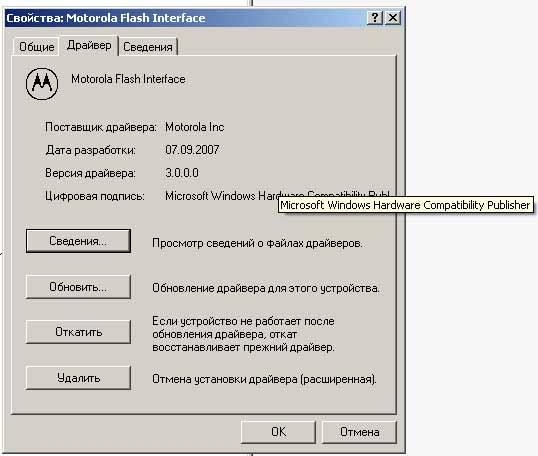Close the Motorola Flash Interface properties dialog
This screenshot has height=456, width=538.
click(x=393, y=17)
